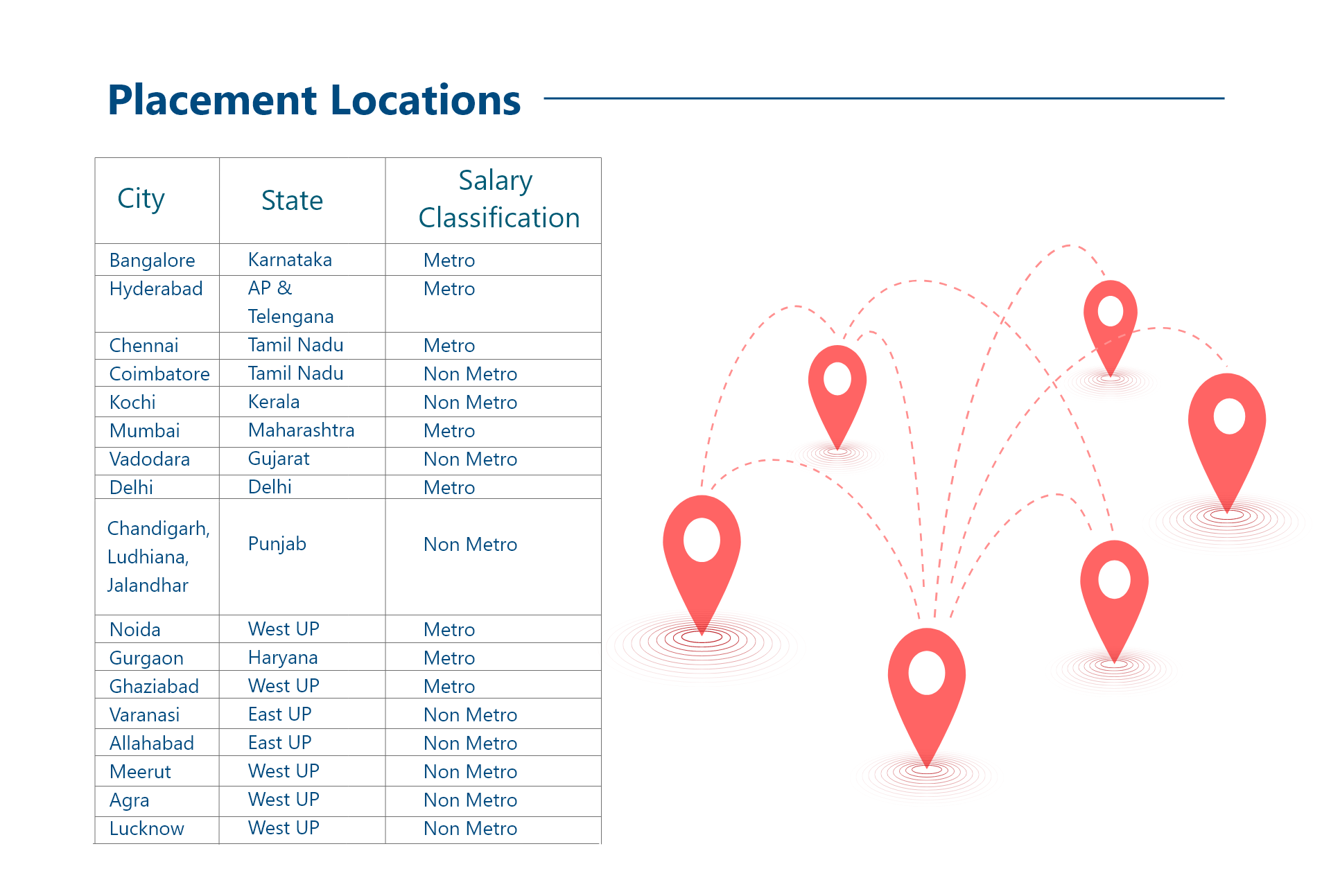Select the "Chandigarh, Ludhiana, Jalandhar" cell

pos(158,557)
